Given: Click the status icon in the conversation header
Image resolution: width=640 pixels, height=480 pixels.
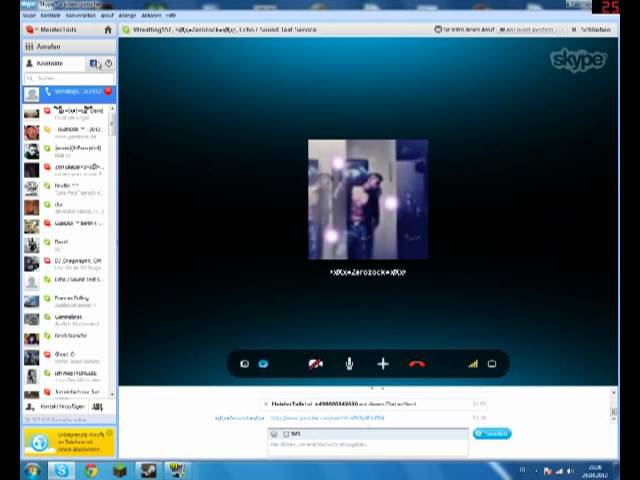Looking at the screenshot, I should pyautogui.click(x=126, y=30).
